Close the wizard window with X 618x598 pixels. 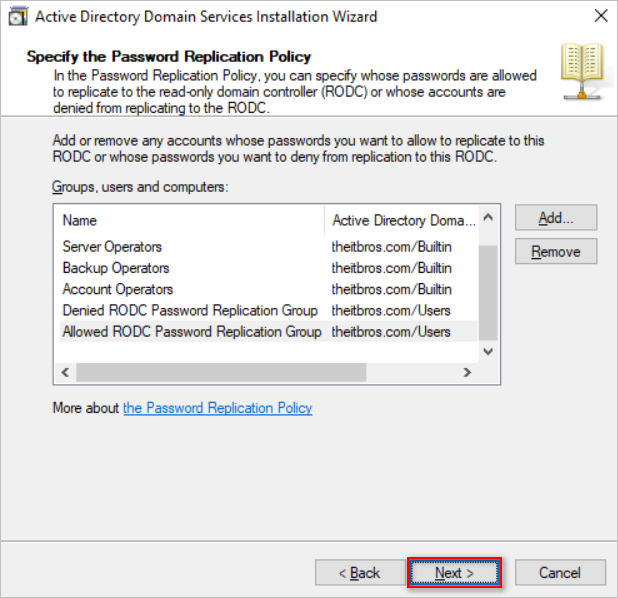[x=601, y=16]
